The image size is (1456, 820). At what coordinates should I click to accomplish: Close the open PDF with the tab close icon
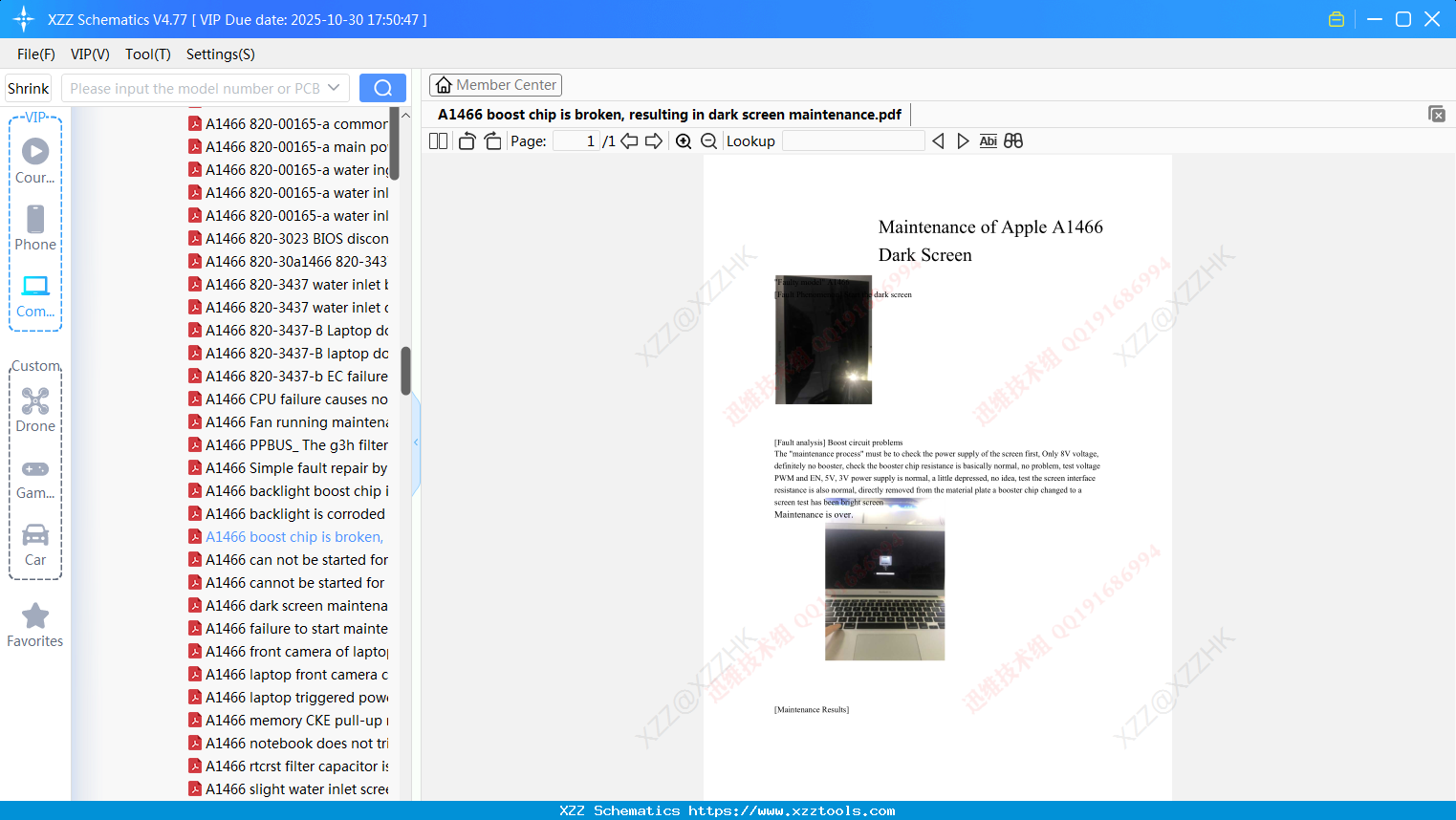pyautogui.click(x=1437, y=114)
